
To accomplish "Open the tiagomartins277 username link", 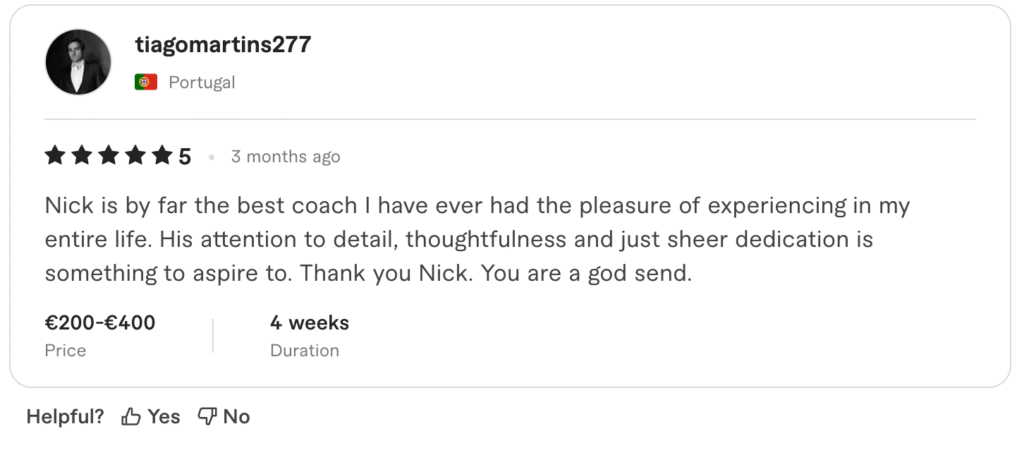I will (x=222, y=45).
